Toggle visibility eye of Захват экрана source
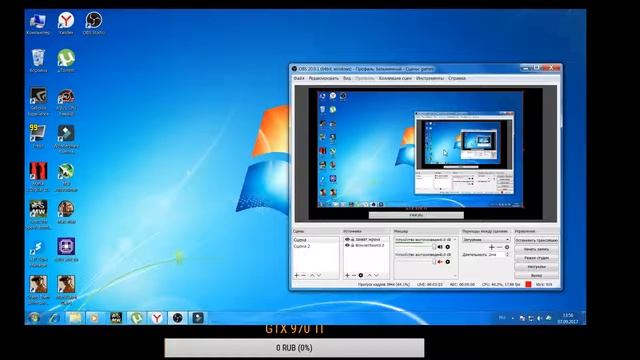This screenshot has width=640, height=360. (347, 240)
